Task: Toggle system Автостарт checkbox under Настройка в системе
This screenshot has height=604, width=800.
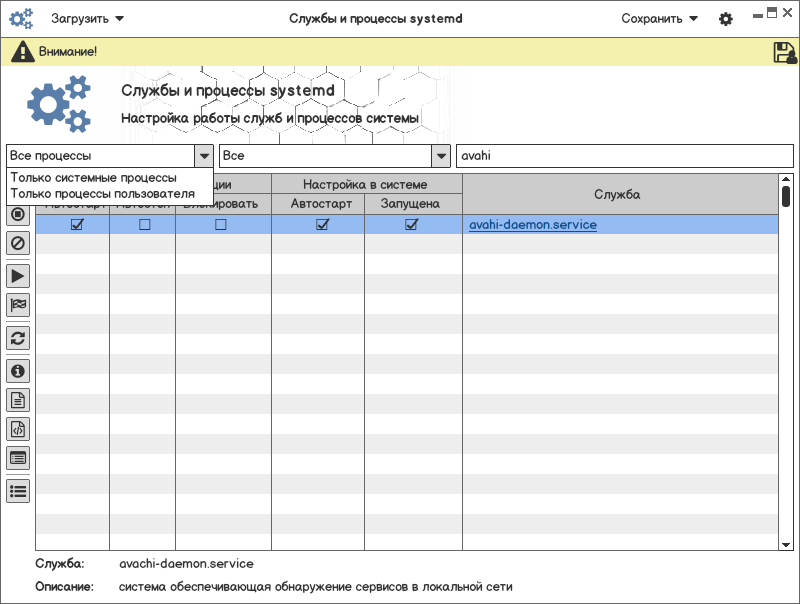Action: 322,225
